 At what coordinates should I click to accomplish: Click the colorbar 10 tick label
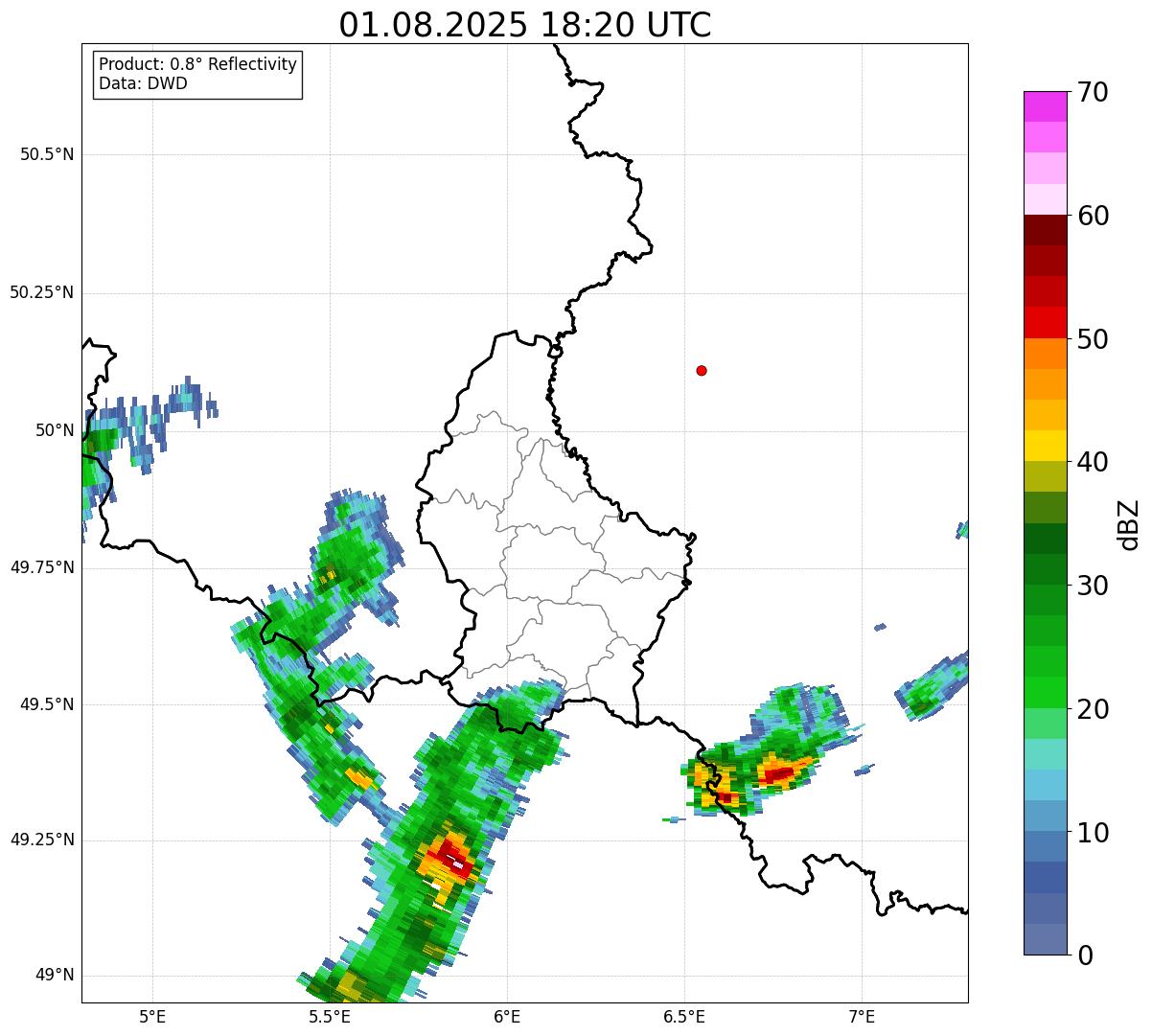1094,832
